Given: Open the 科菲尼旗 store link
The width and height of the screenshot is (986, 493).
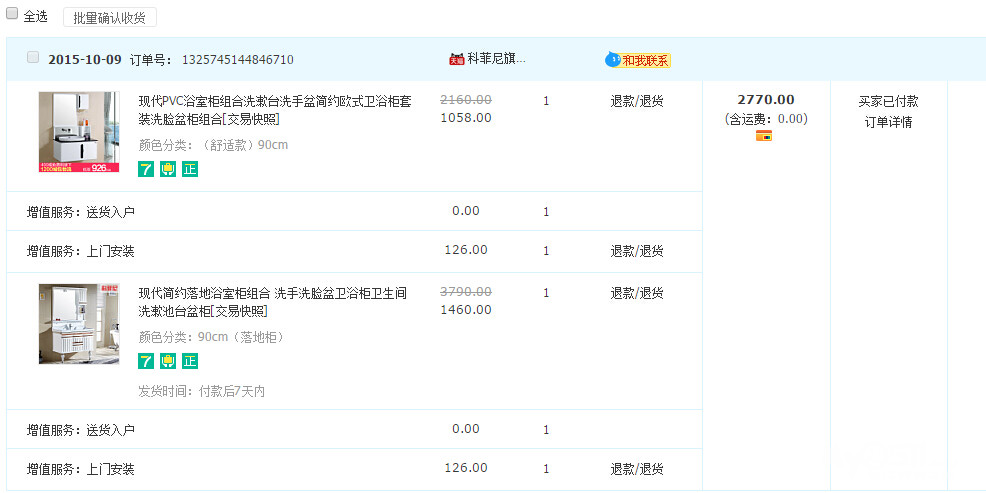Looking at the screenshot, I should tap(496, 59).
